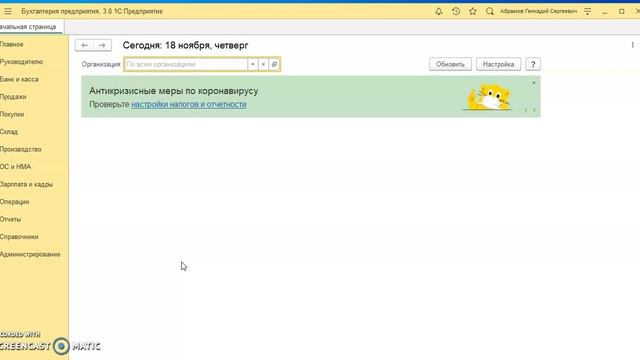Click user name Абрамов Геннадий Сергеевич
Screen dimensions: 640x360
[538, 11]
